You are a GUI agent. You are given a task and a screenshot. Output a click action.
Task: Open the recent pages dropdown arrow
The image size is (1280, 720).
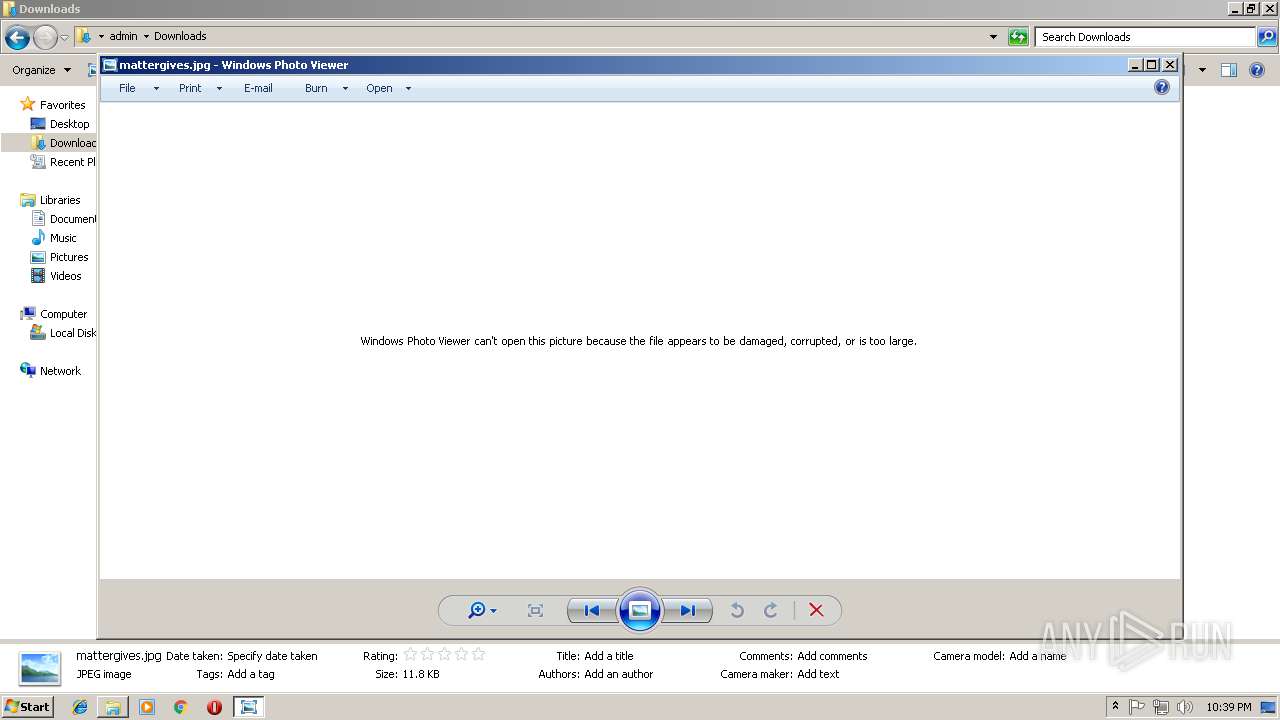tap(65, 38)
